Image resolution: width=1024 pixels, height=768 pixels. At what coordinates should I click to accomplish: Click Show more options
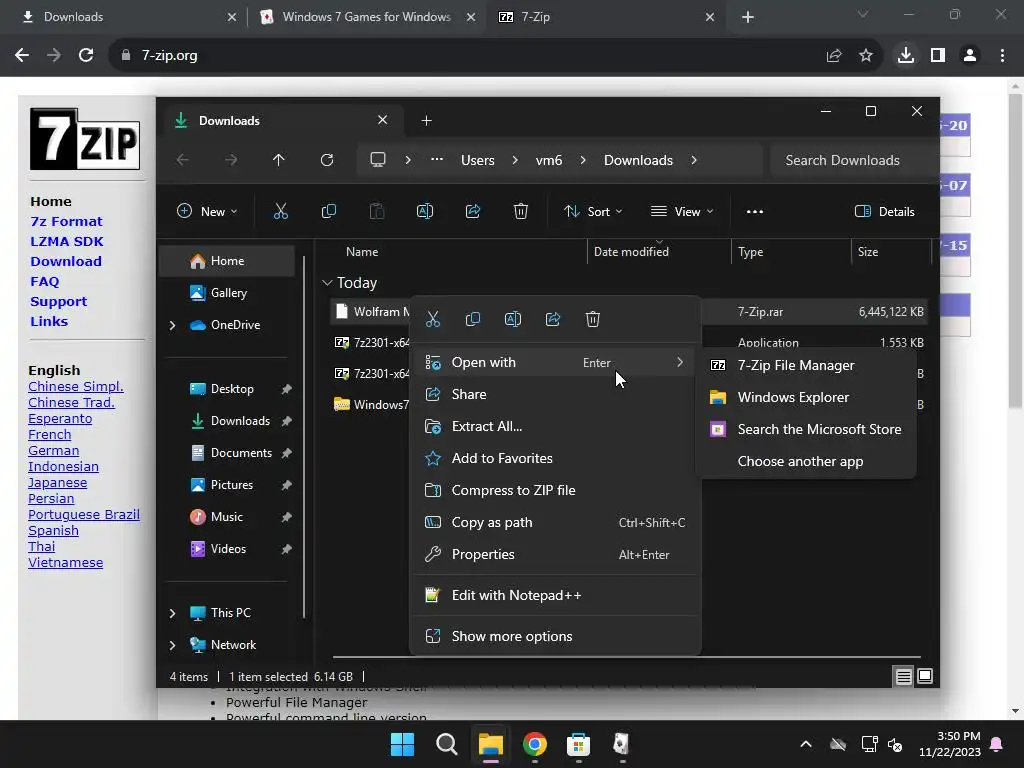(555, 637)
